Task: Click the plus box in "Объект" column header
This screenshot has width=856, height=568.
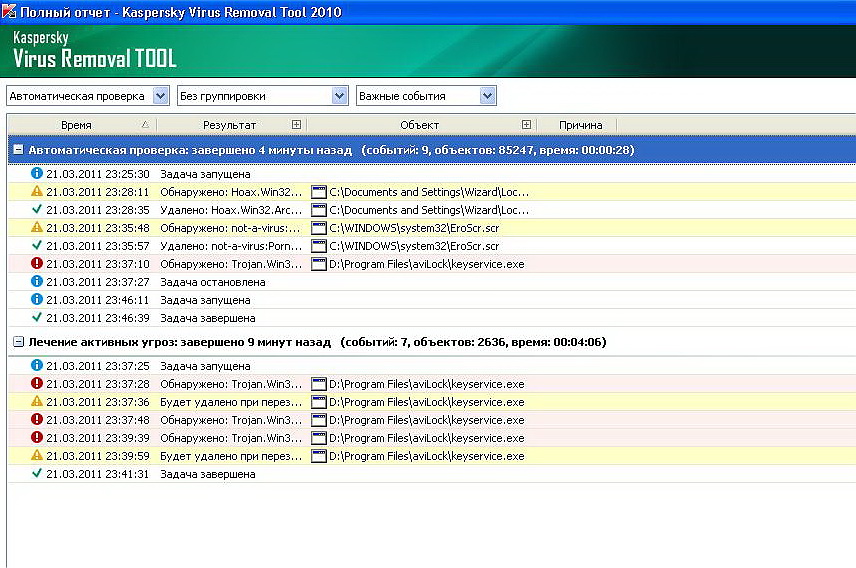Action: [x=526, y=125]
